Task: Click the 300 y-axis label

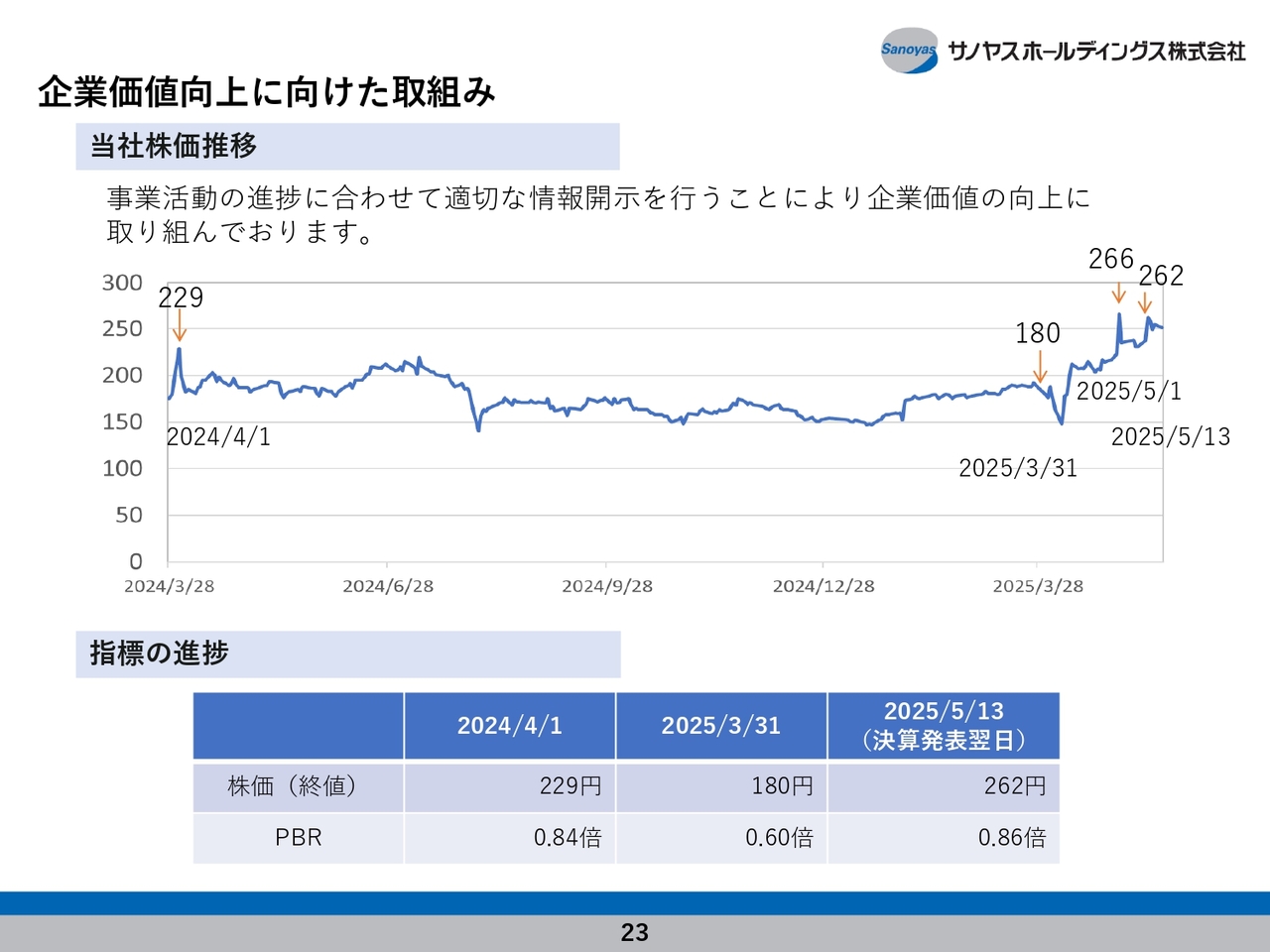Action: click(x=122, y=283)
